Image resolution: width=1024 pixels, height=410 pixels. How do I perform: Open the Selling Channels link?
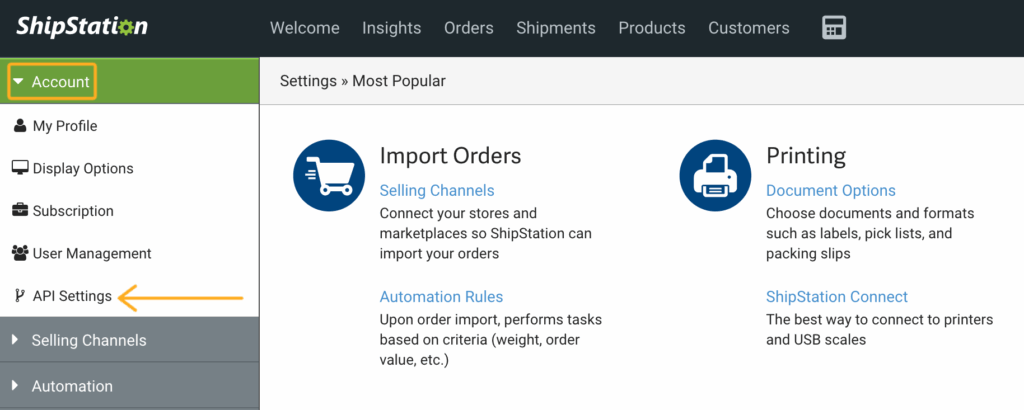(x=437, y=190)
